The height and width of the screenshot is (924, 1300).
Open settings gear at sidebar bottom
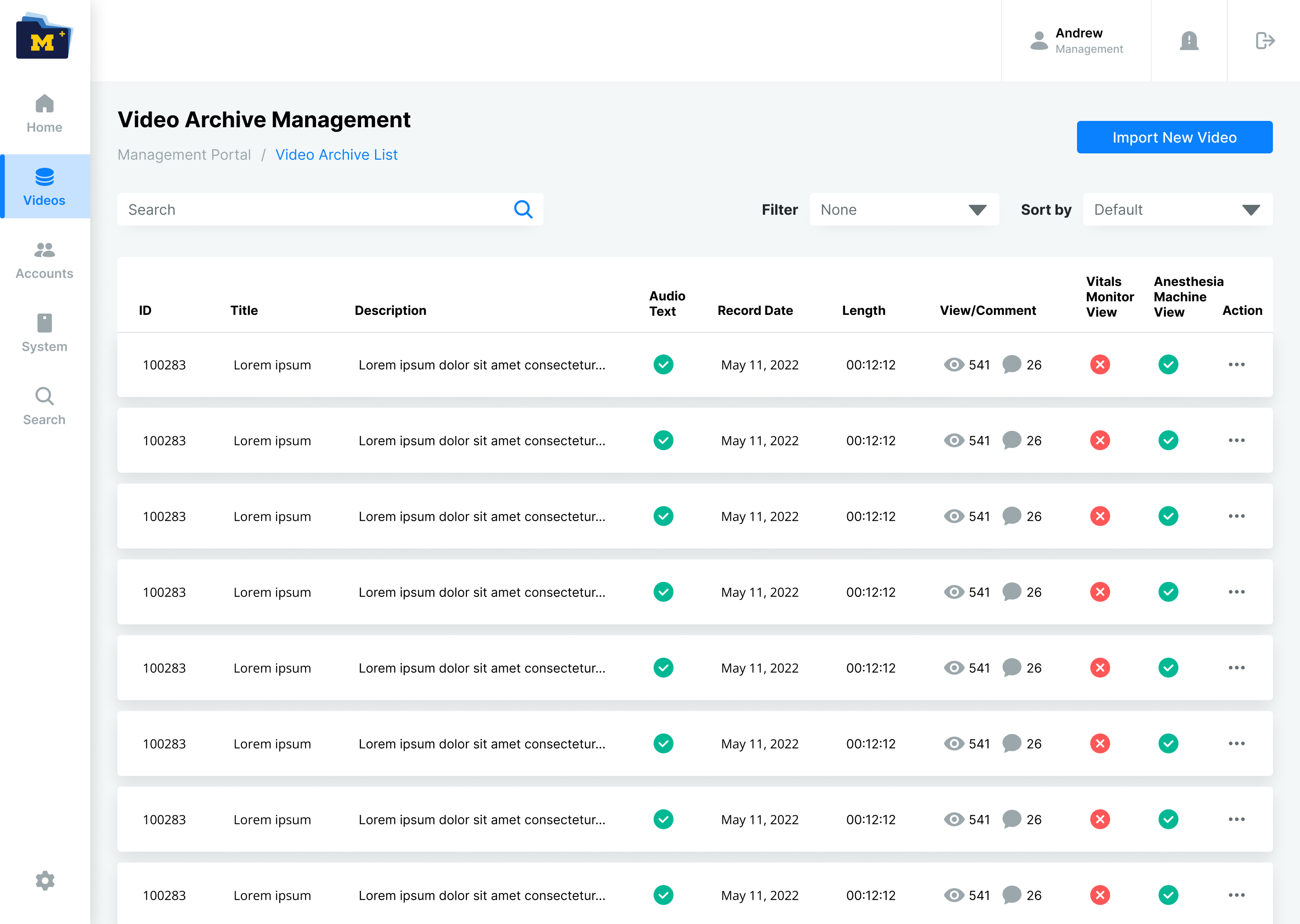click(45, 880)
